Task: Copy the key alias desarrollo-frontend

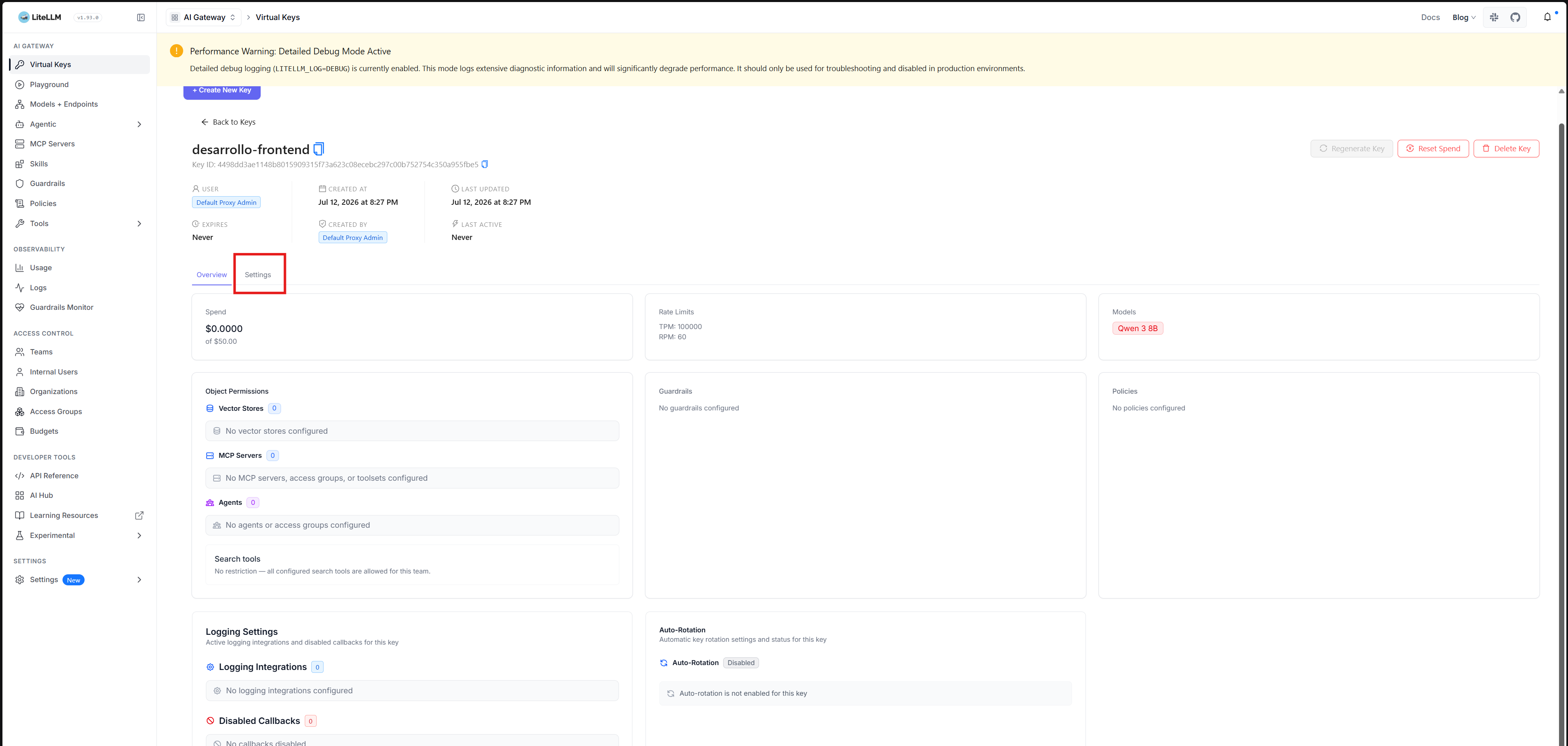Action: (319, 149)
